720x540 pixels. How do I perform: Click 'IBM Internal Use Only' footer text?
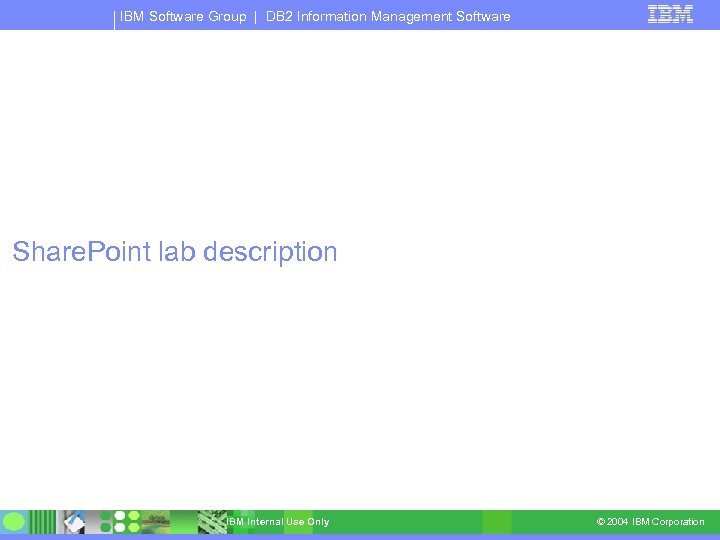[x=278, y=522]
